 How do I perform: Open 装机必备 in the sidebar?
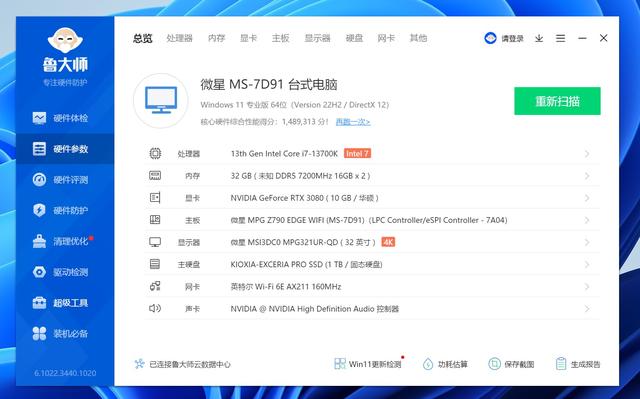pyautogui.click(x=64, y=333)
